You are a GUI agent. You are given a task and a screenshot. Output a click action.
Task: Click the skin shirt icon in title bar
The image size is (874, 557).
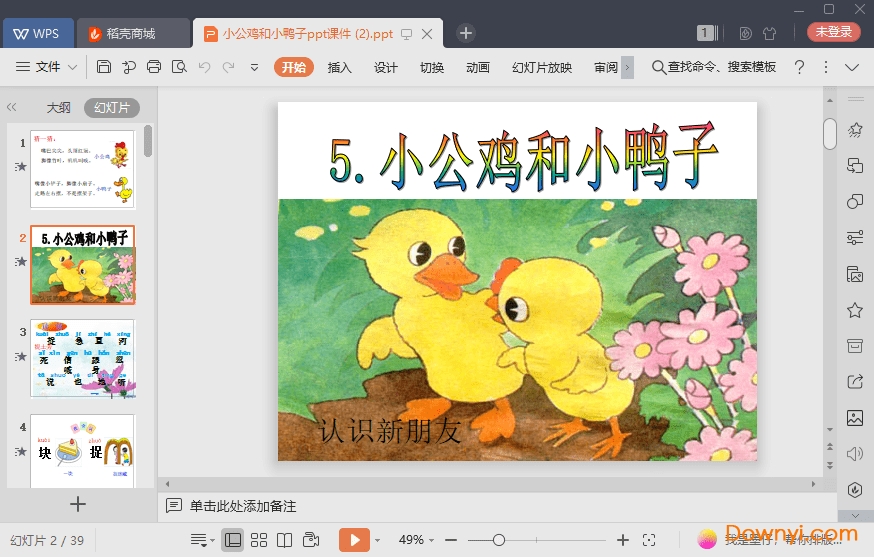(x=769, y=33)
